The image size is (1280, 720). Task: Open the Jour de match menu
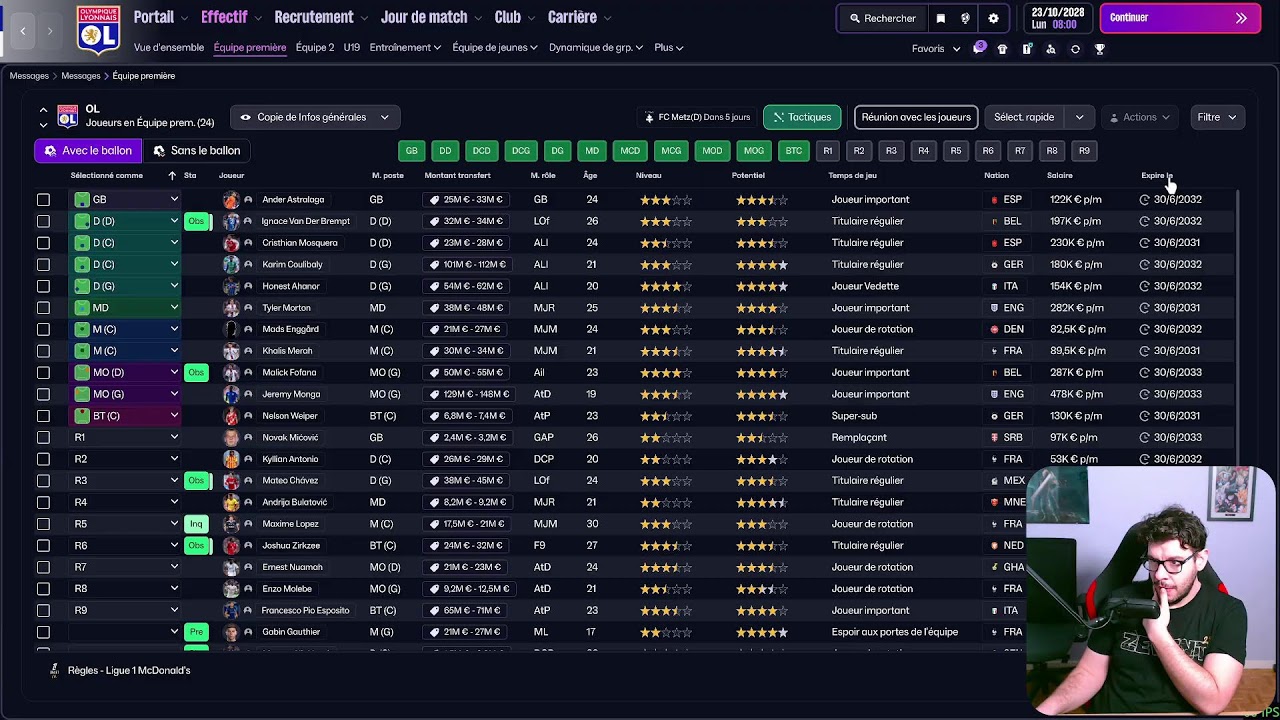coord(430,17)
